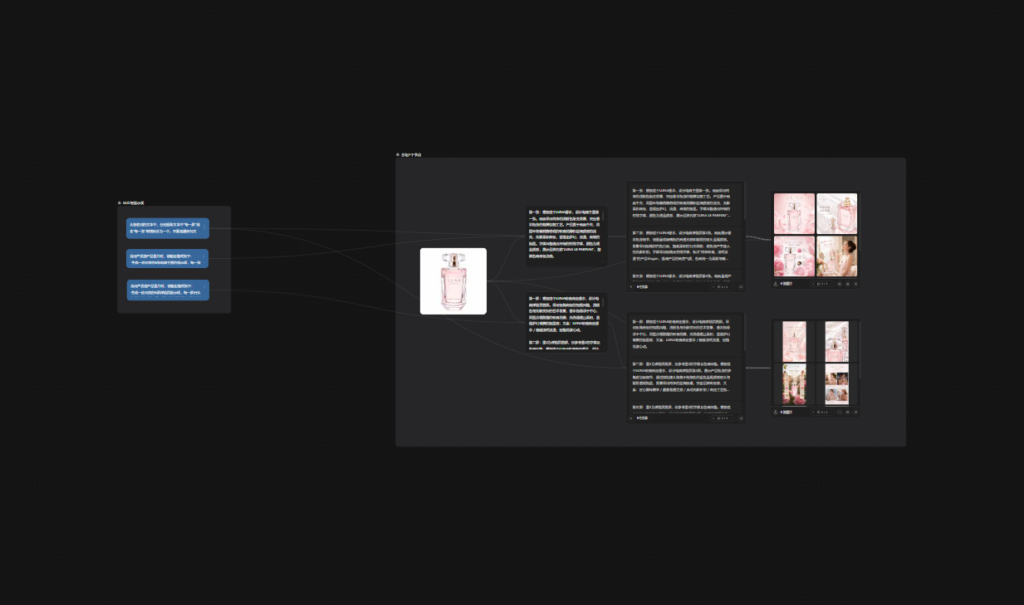Image resolution: width=1024 pixels, height=605 pixels.
Task: Click the pager control in upper image grid footer
Action: [822, 284]
